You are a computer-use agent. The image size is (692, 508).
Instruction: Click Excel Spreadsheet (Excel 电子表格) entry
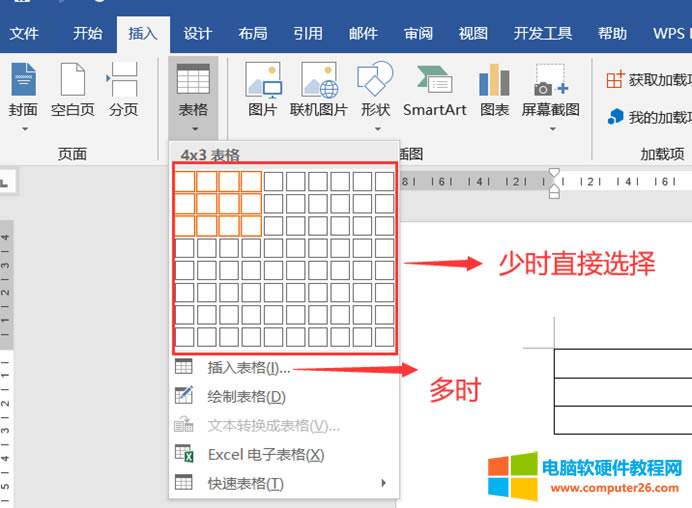[x=265, y=454]
